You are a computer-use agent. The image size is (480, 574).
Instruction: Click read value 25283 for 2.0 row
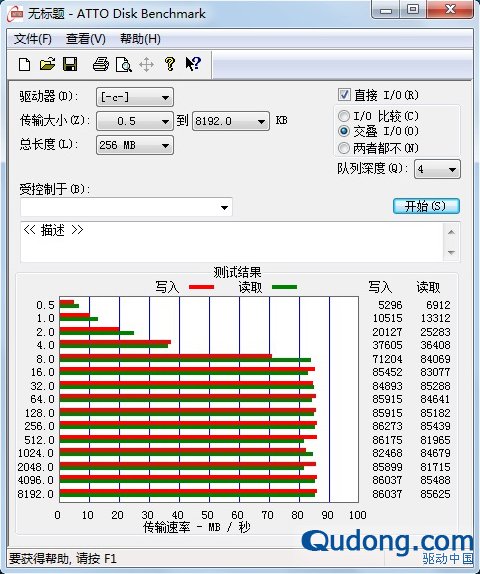[x=435, y=332]
